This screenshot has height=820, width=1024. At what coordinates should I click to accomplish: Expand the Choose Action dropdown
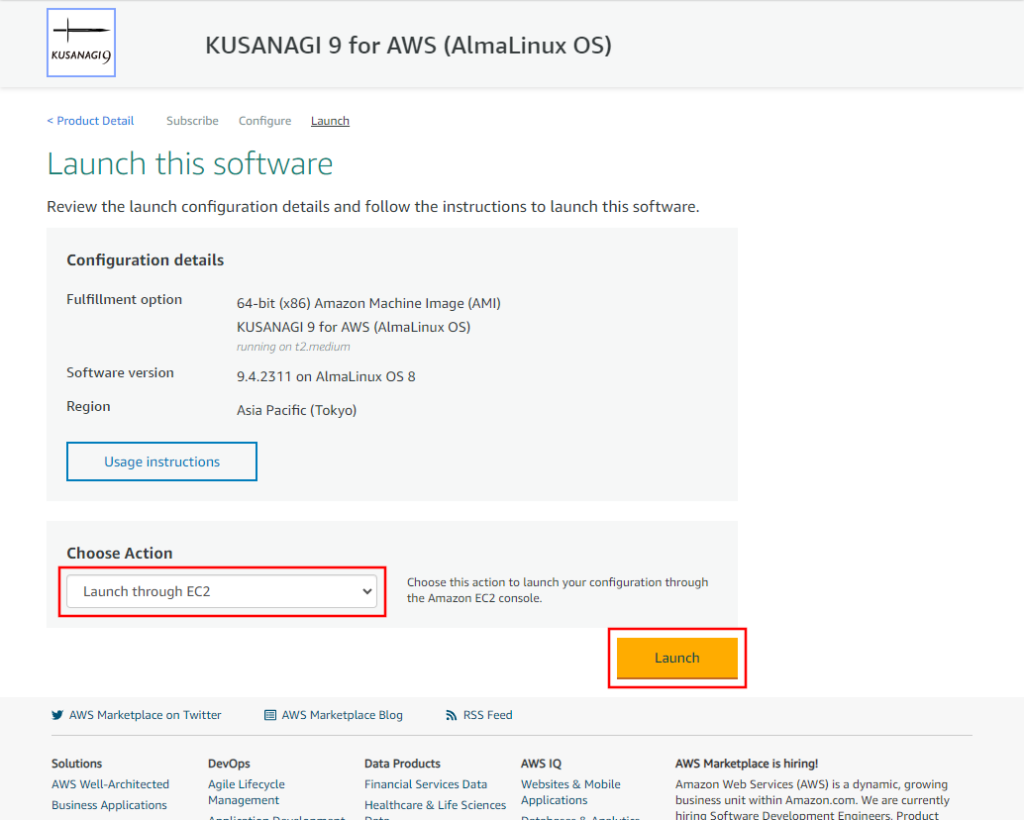pos(222,591)
